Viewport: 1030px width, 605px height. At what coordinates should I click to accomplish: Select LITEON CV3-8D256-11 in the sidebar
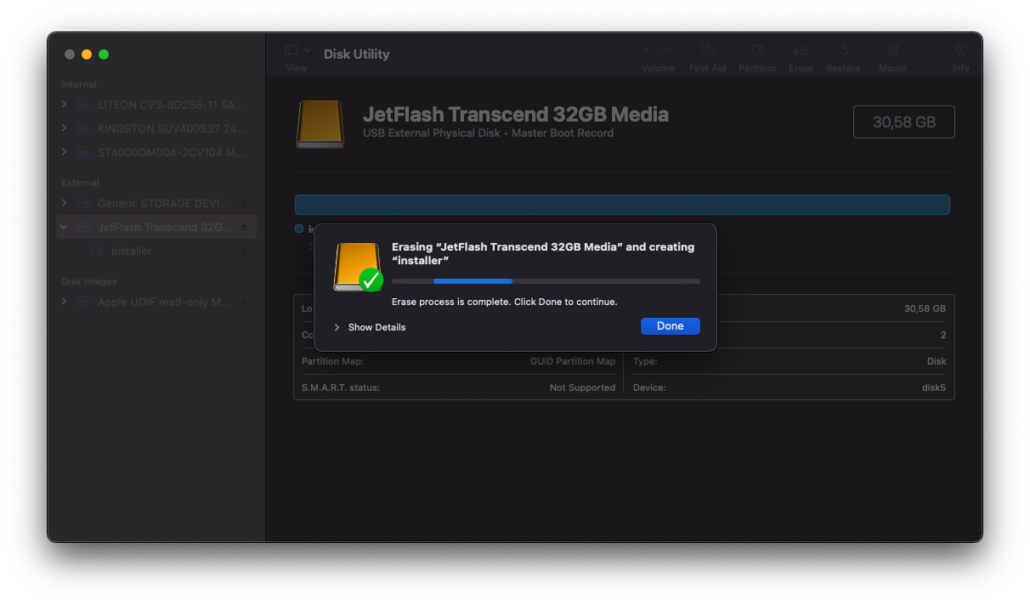click(x=156, y=105)
